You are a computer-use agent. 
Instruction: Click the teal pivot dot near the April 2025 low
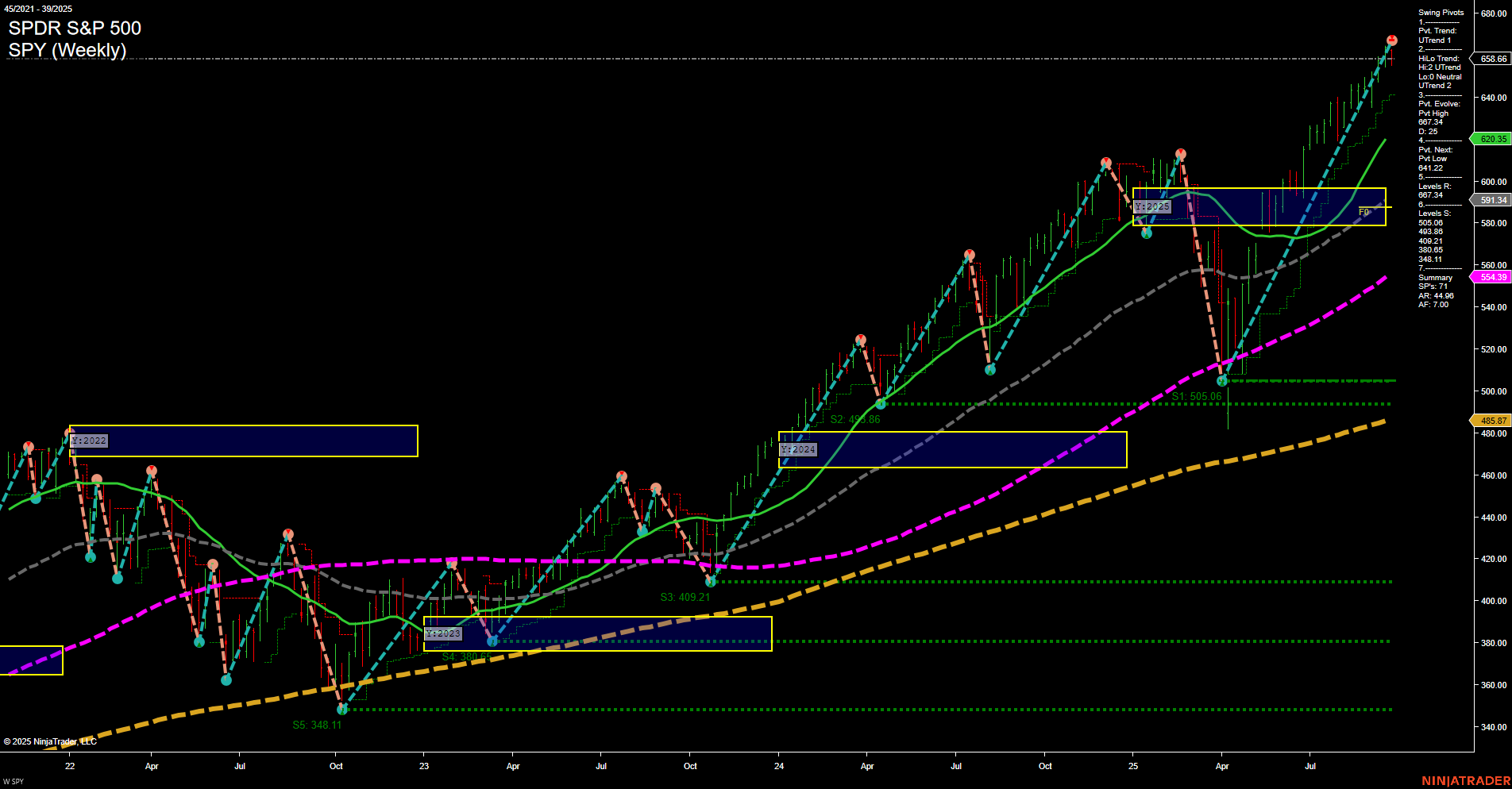tap(1222, 379)
